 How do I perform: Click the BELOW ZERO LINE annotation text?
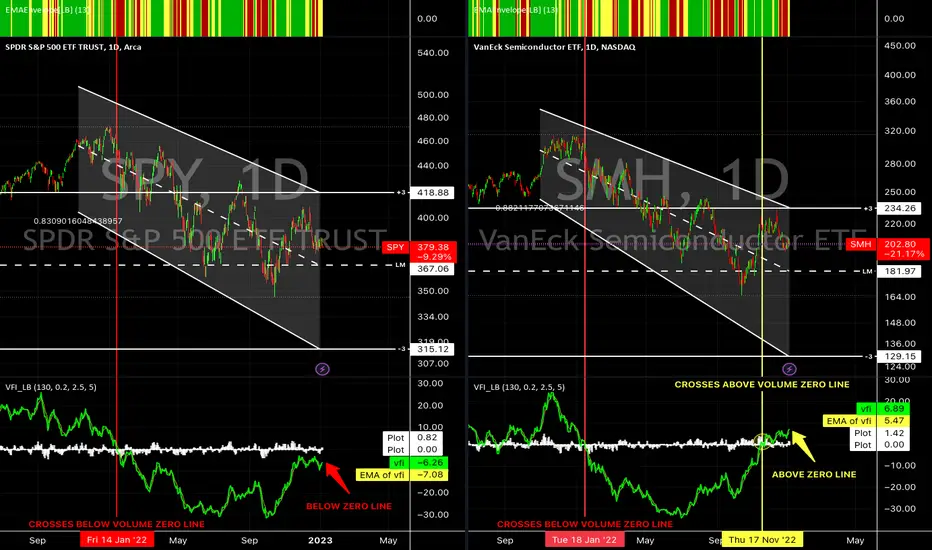[349, 507]
